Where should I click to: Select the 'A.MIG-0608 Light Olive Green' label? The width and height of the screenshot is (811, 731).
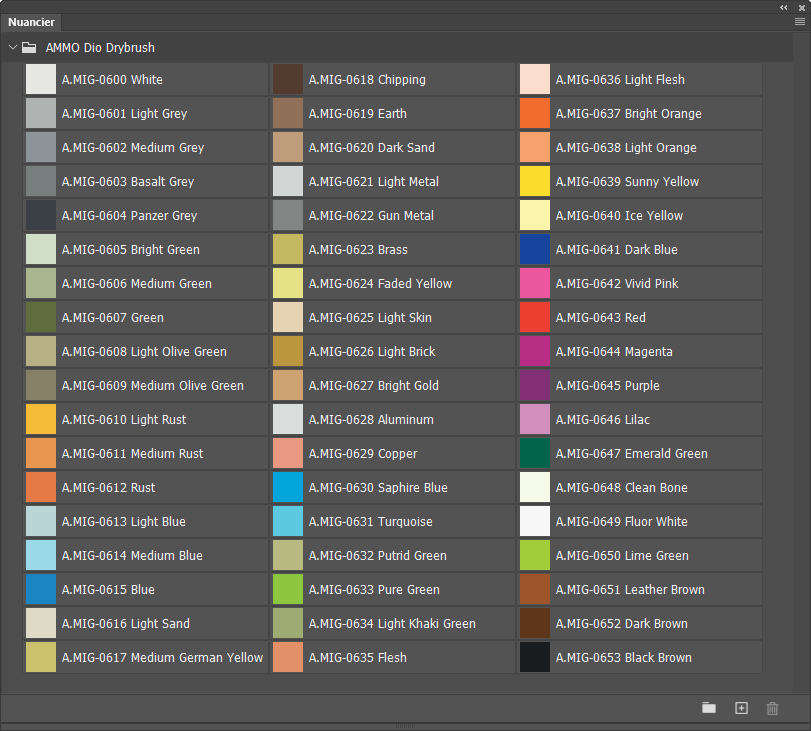(144, 352)
